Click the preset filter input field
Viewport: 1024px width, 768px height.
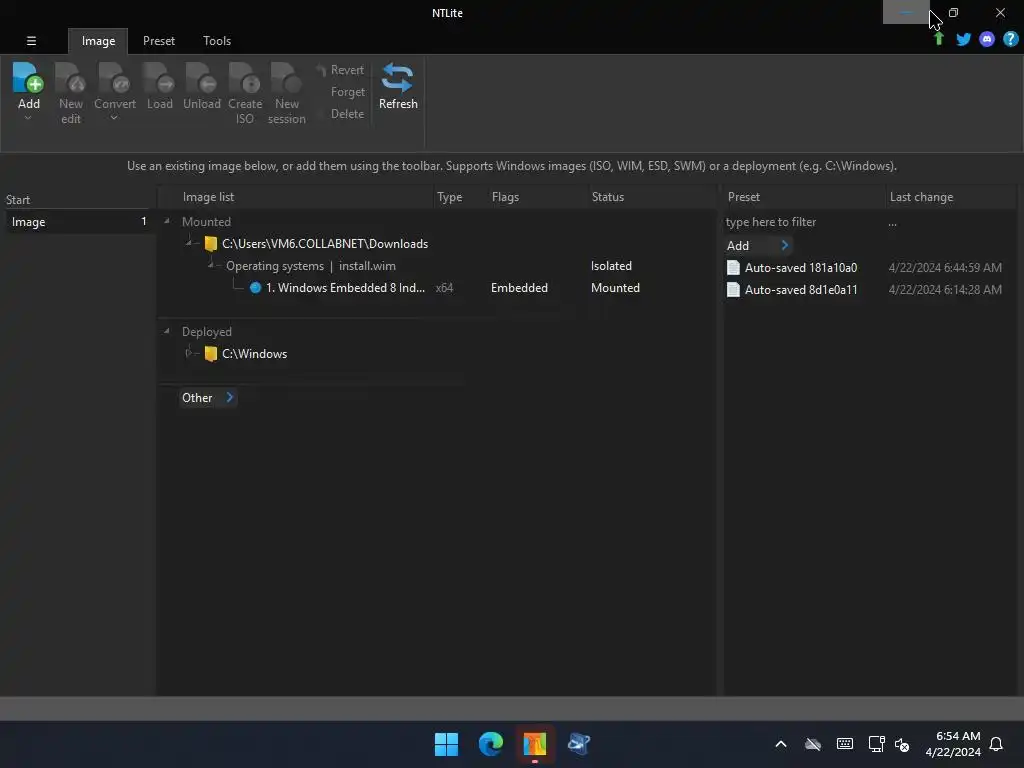pyautogui.click(x=803, y=222)
